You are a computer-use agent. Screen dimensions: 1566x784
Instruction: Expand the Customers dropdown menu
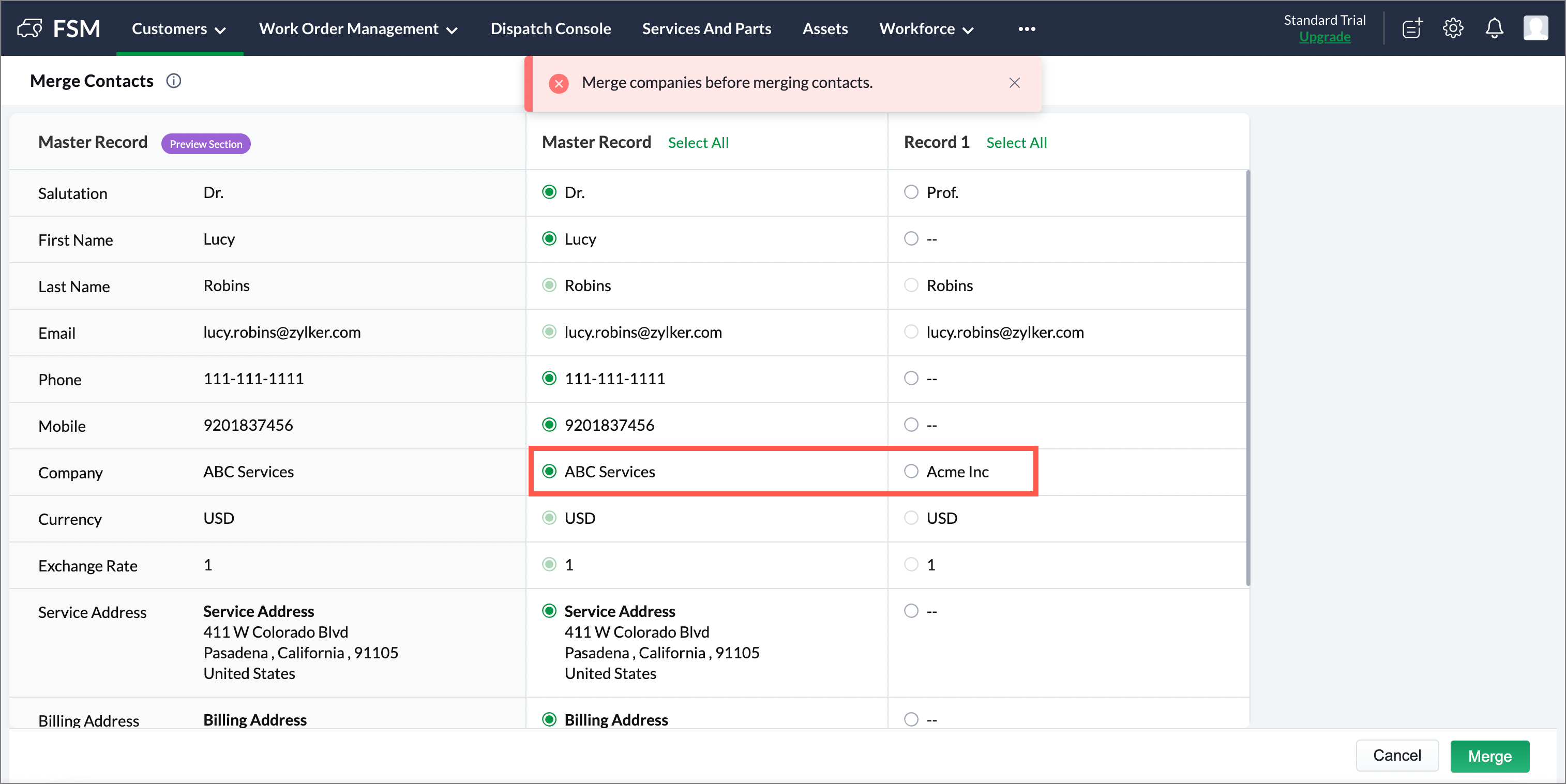pos(179,28)
